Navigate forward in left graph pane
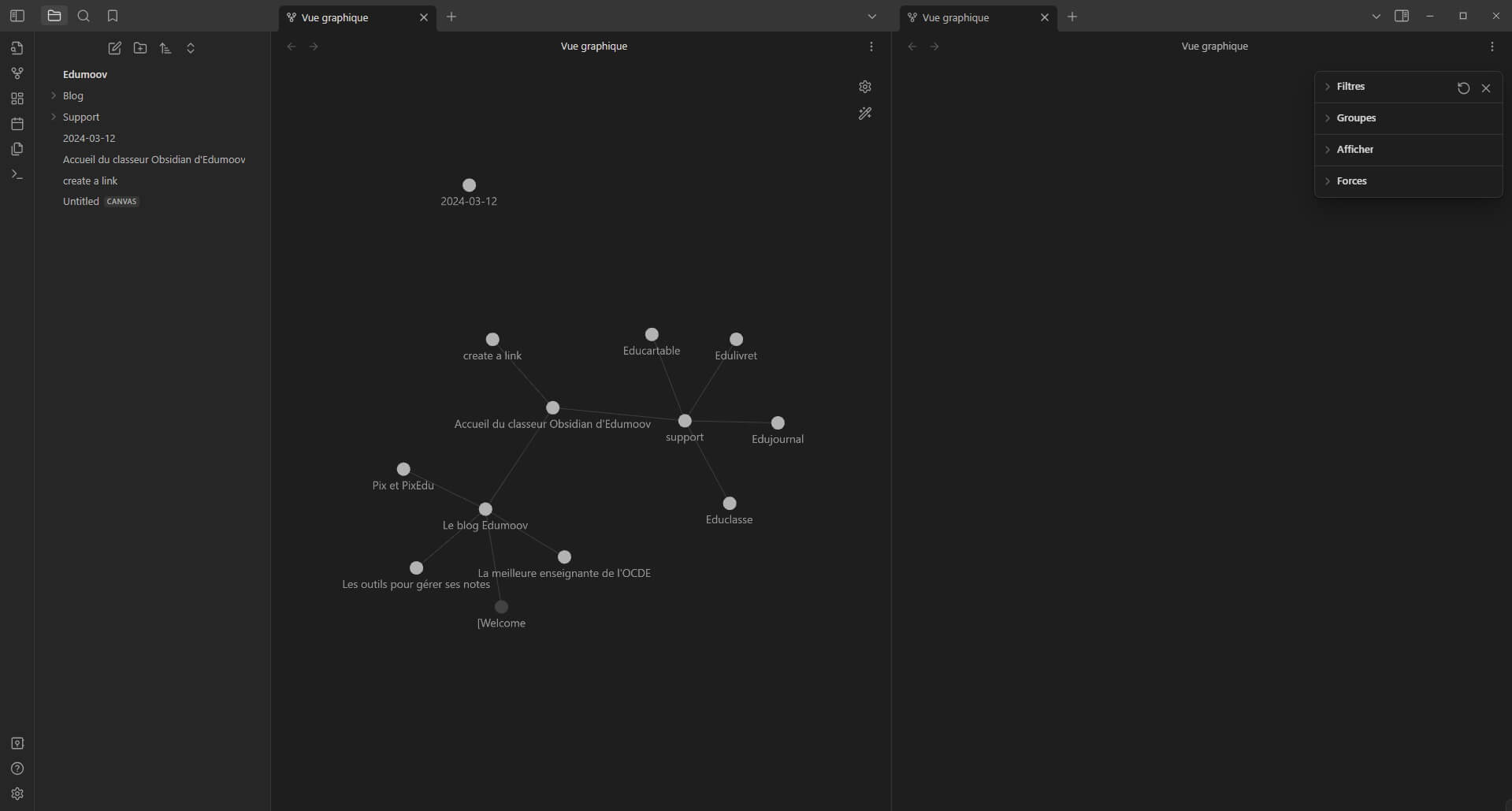 tap(314, 47)
